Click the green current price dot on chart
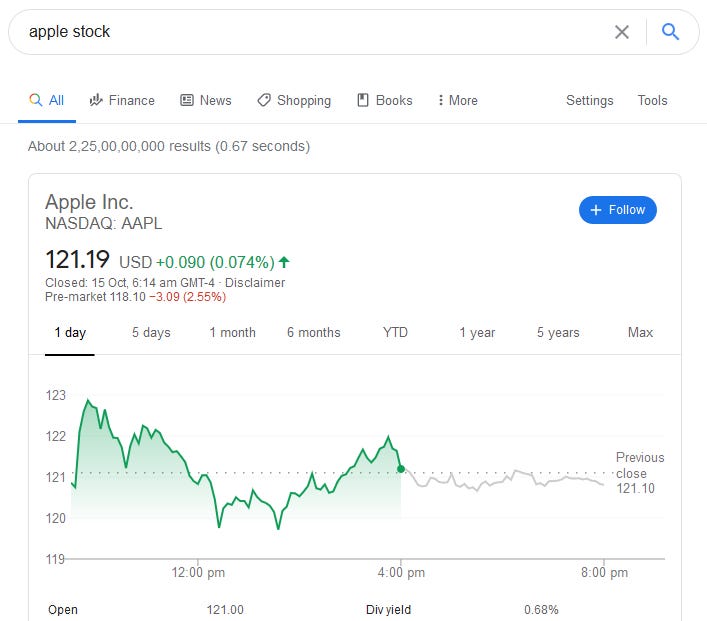This screenshot has height=621, width=707. click(401, 469)
